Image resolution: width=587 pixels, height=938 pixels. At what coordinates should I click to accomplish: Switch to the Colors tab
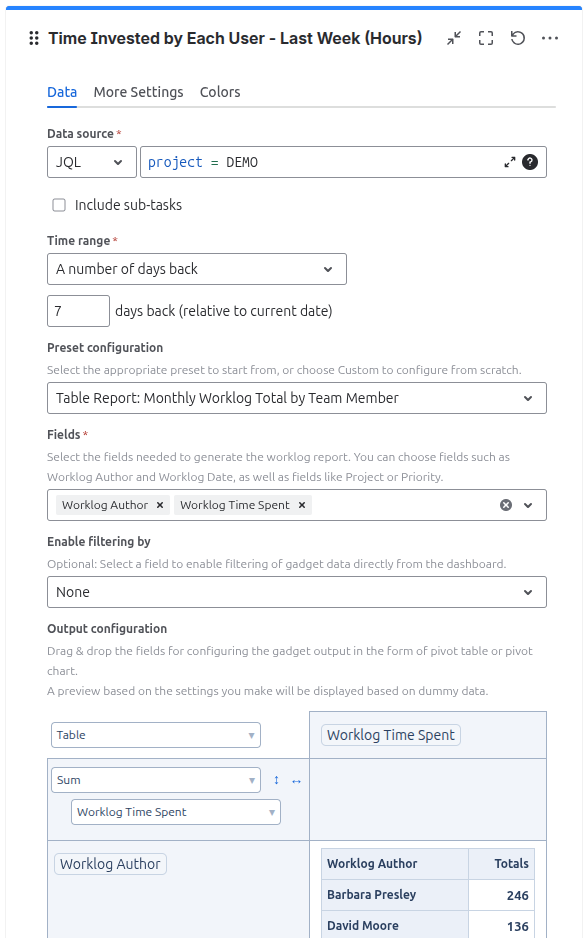click(220, 92)
